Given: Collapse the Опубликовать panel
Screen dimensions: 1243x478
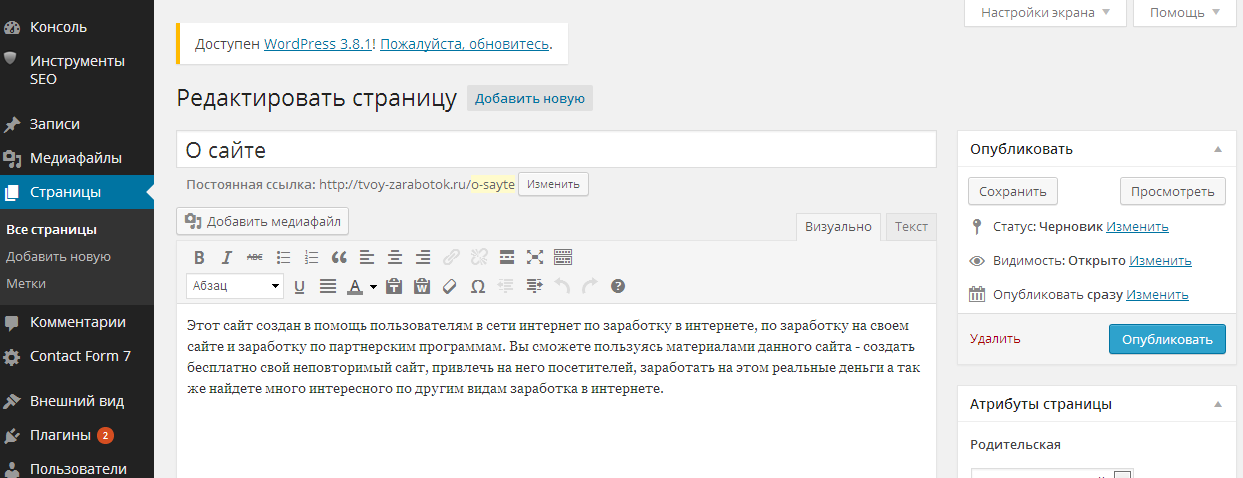Looking at the screenshot, I should (x=1217, y=149).
